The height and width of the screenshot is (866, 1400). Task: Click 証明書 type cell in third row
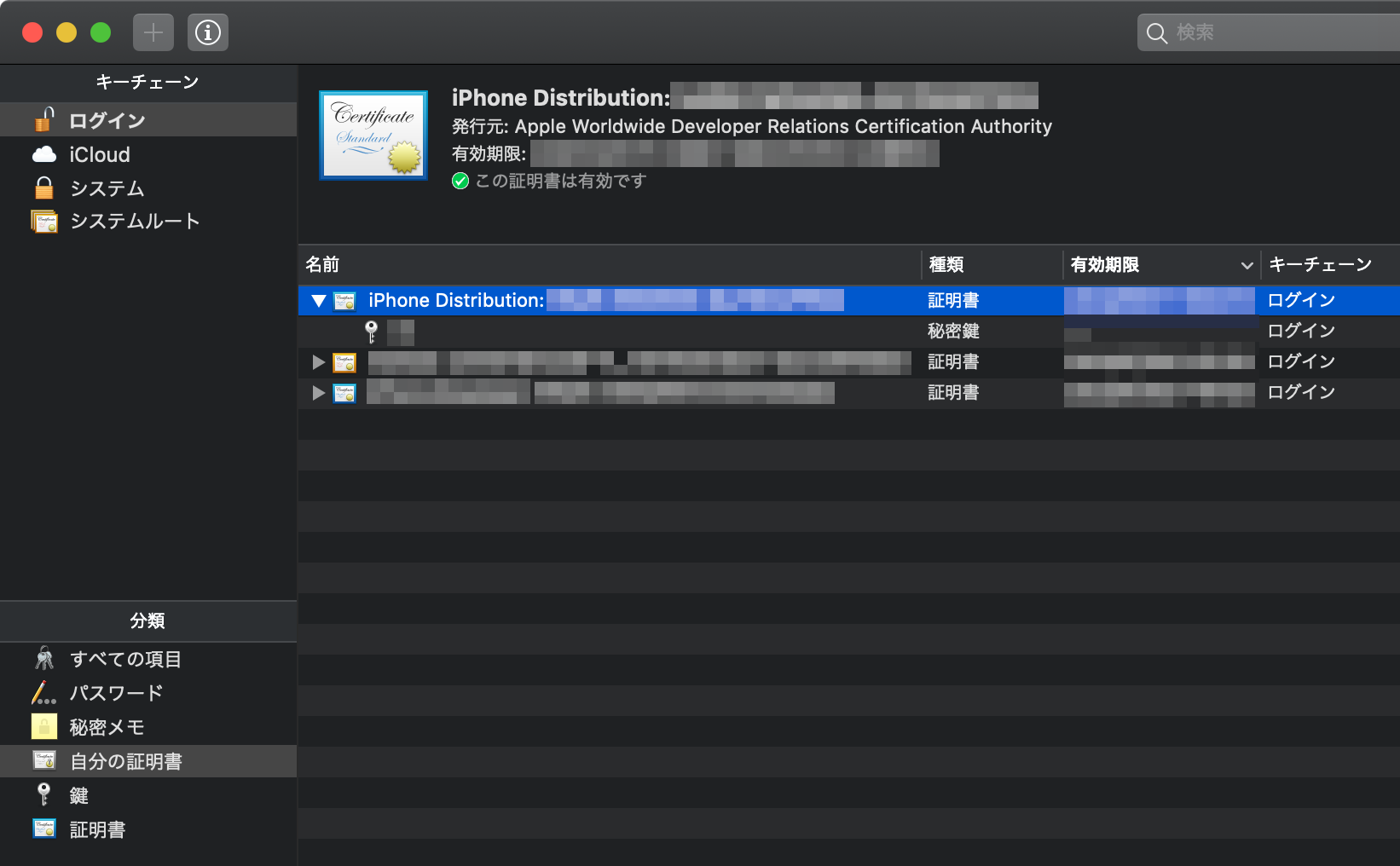tap(953, 393)
